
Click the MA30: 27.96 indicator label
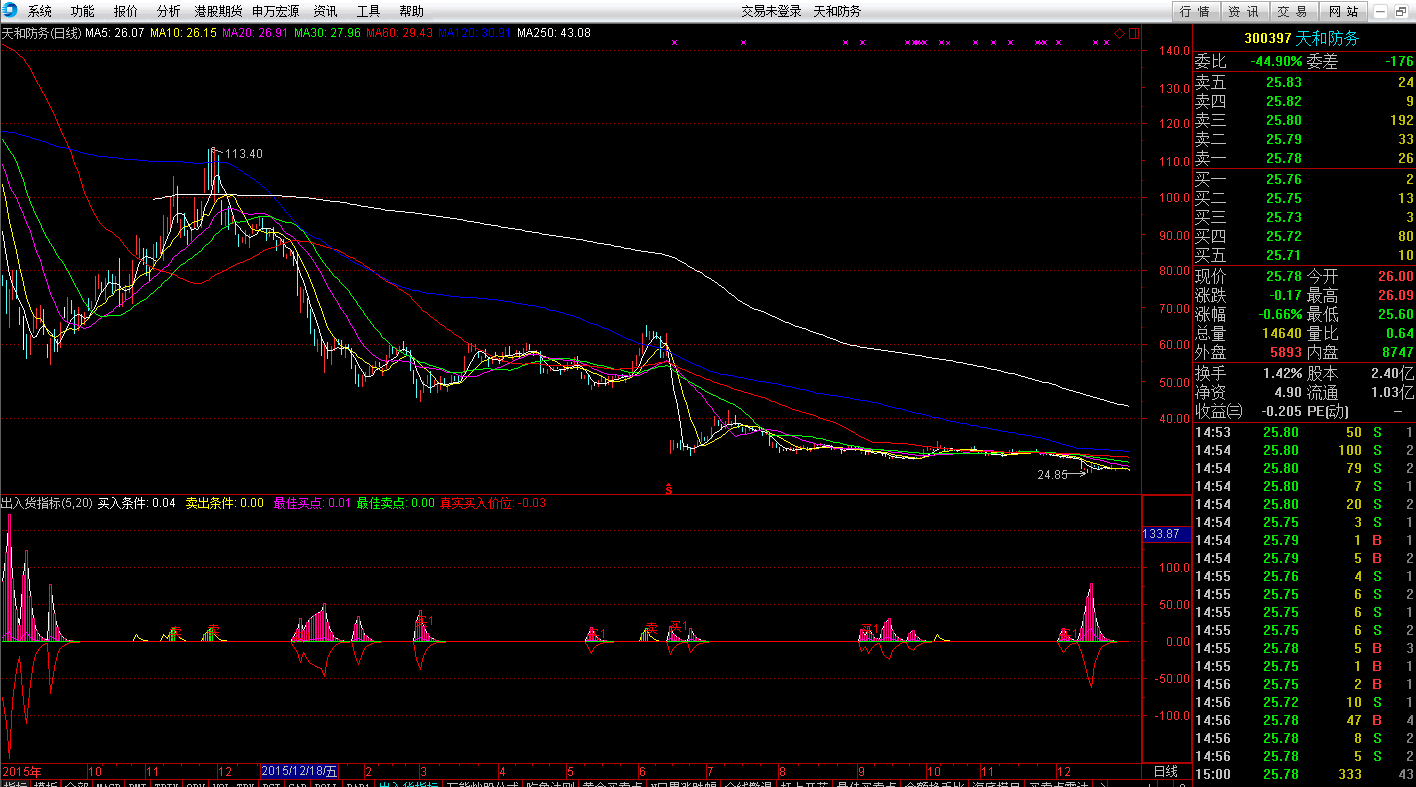click(327, 33)
